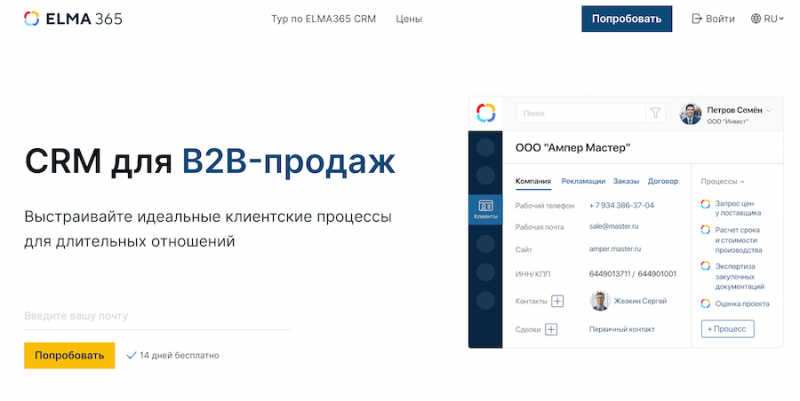Click the filter funnel icon in search bar

656,113
